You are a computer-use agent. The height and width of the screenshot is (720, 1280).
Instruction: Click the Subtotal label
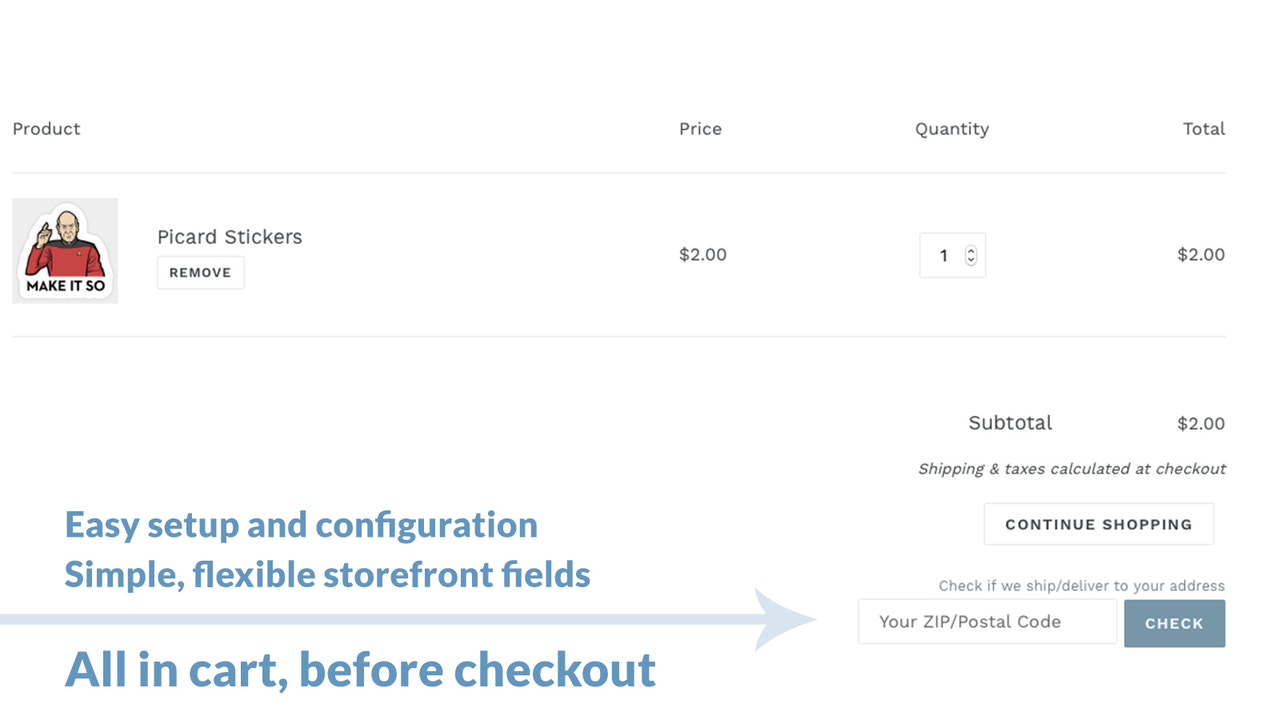(1010, 423)
